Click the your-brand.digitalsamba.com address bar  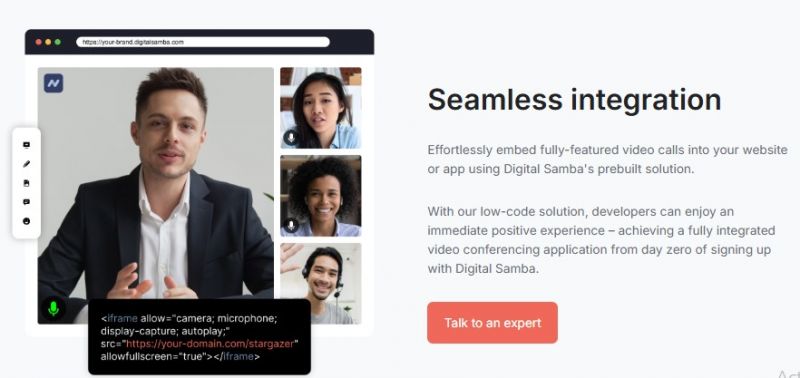[203, 42]
